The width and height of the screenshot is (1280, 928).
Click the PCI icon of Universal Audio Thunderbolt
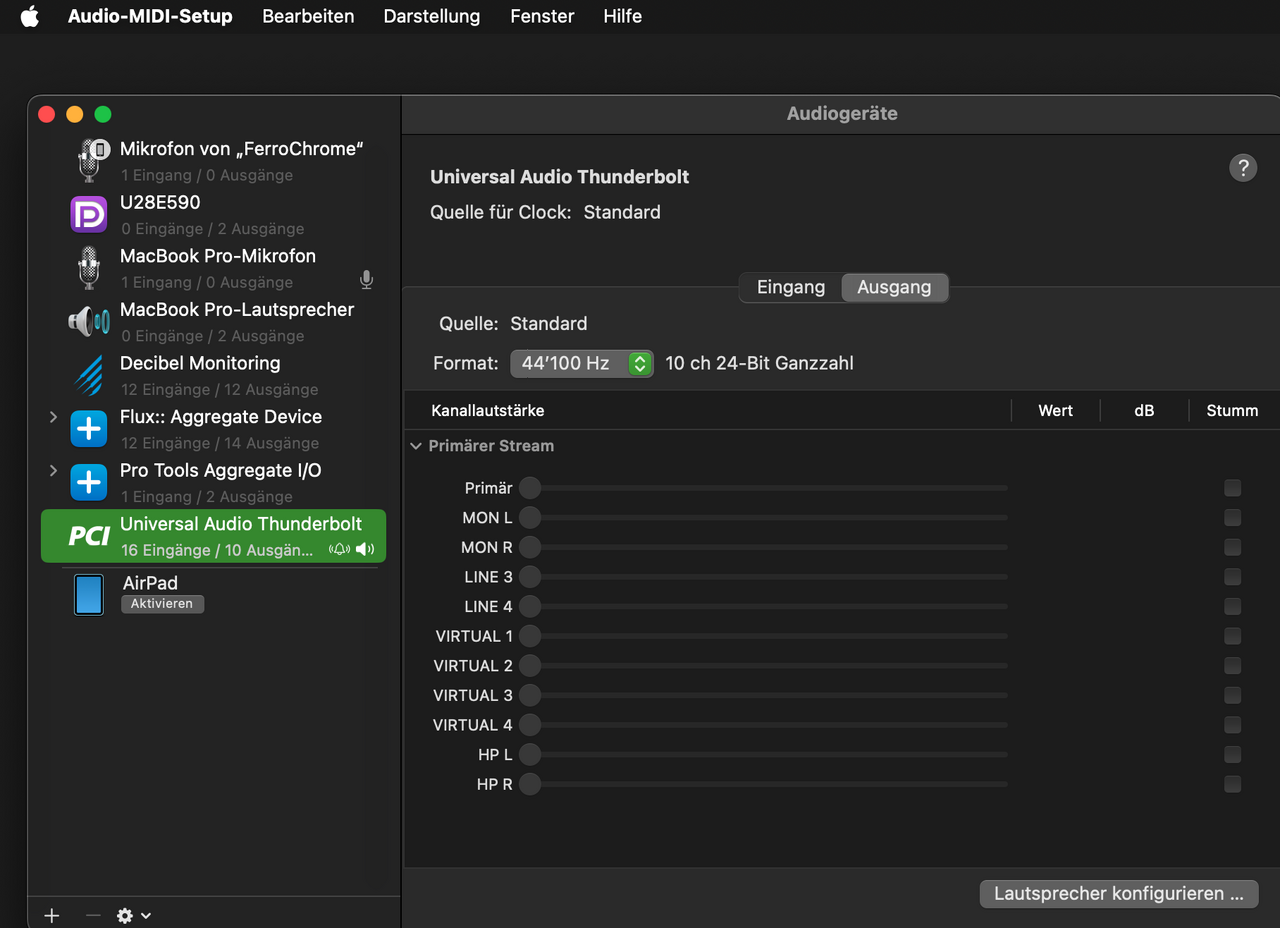(89, 536)
